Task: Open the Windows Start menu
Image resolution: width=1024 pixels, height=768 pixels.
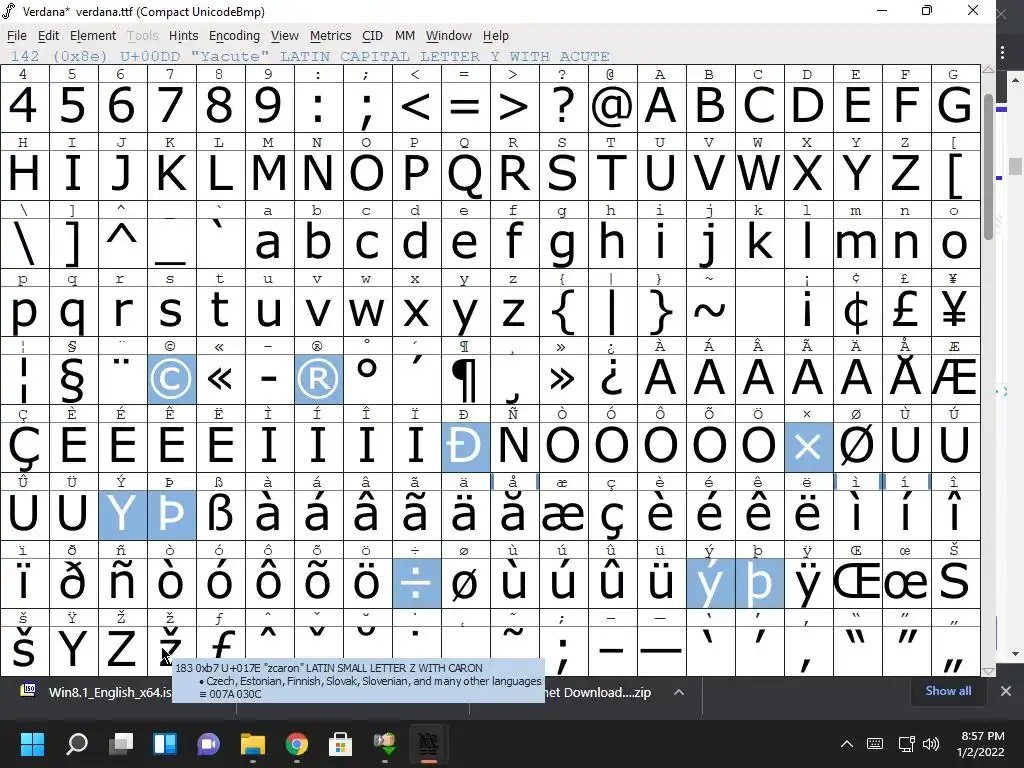Action: 32,743
